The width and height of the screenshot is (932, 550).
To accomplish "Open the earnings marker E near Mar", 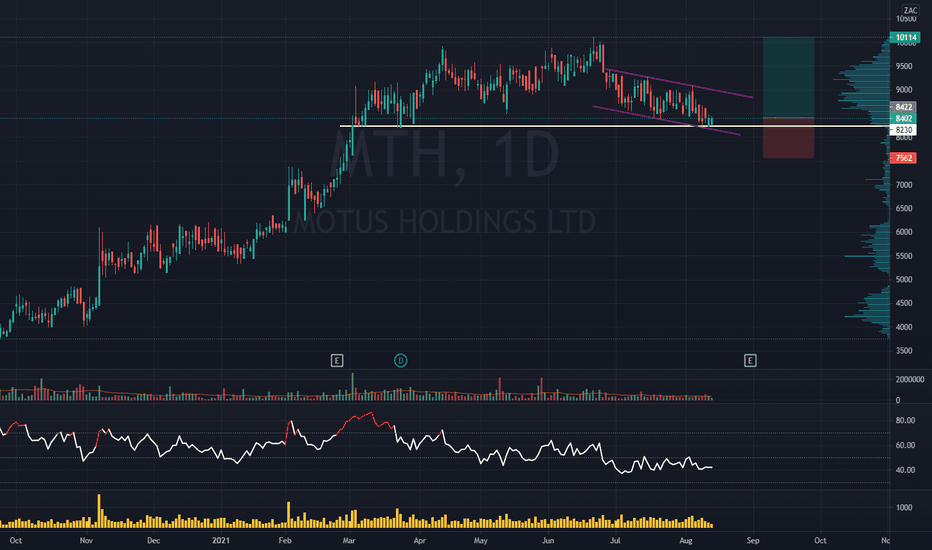I will [337, 360].
